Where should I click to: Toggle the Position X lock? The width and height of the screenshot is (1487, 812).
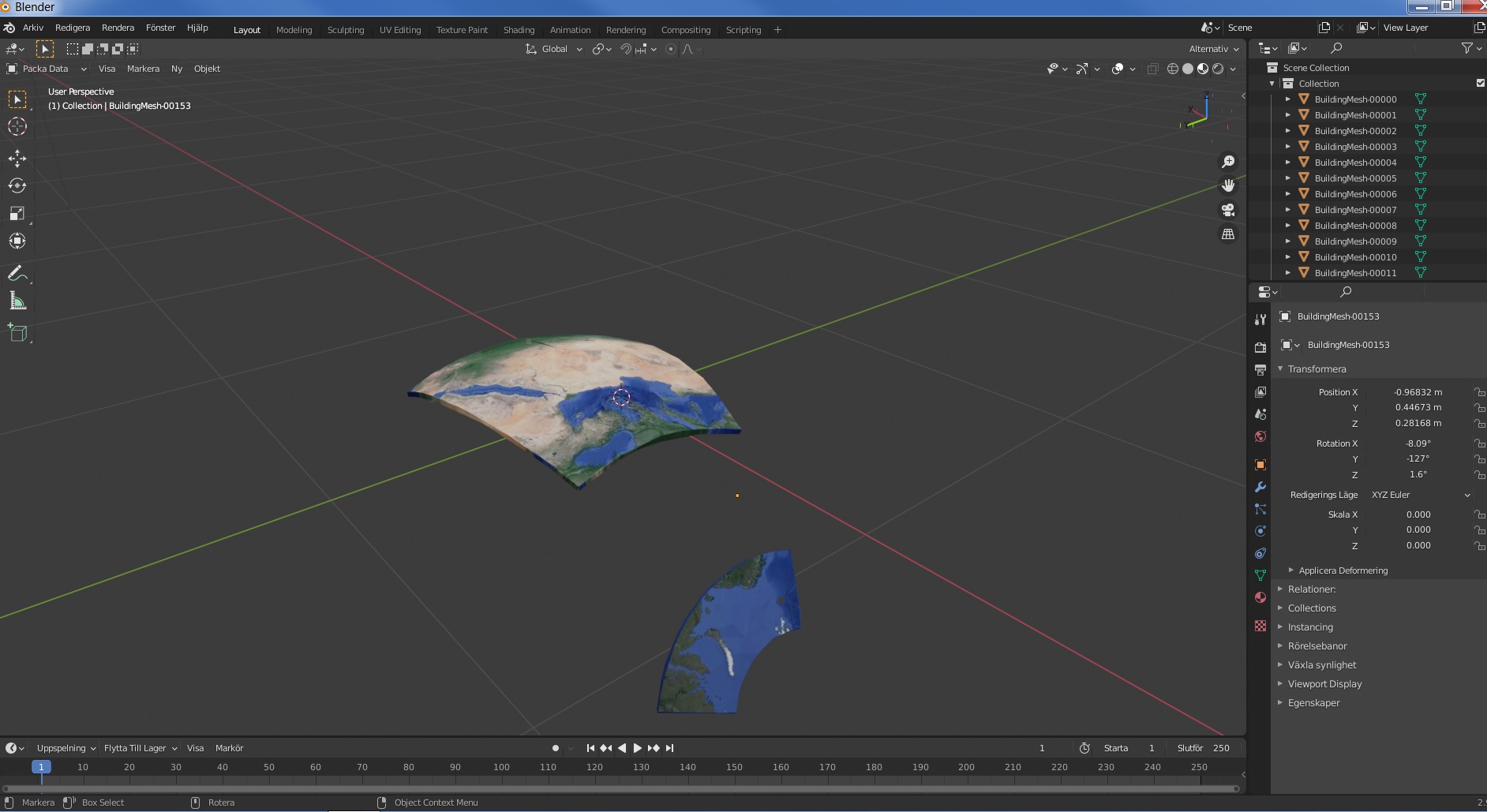[x=1479, y=392]
